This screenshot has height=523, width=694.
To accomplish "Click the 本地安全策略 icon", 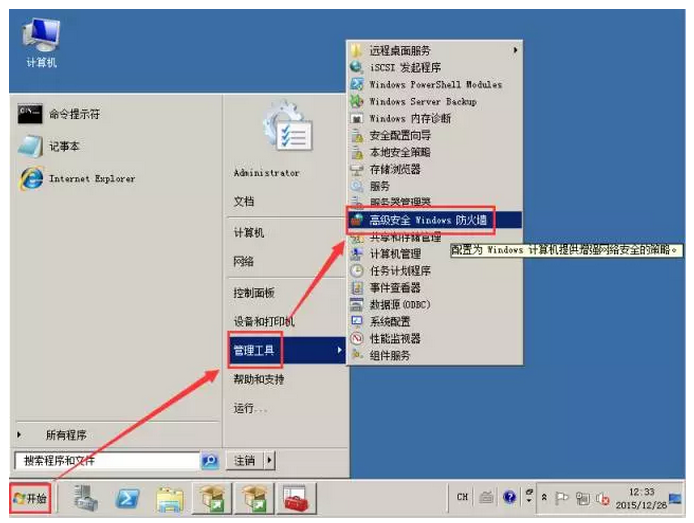I will [356, 152].
